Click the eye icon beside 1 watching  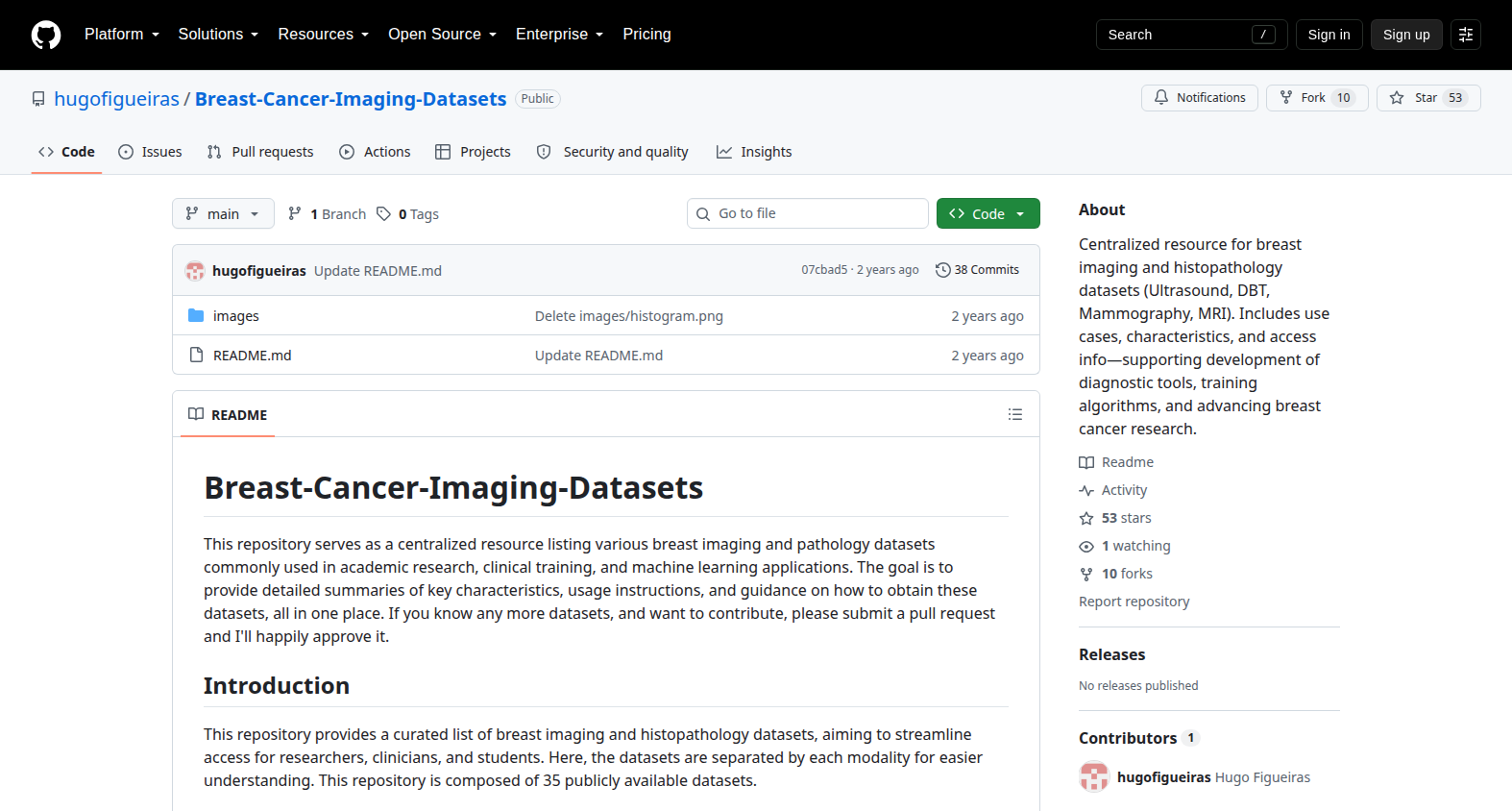(1086, 546)
